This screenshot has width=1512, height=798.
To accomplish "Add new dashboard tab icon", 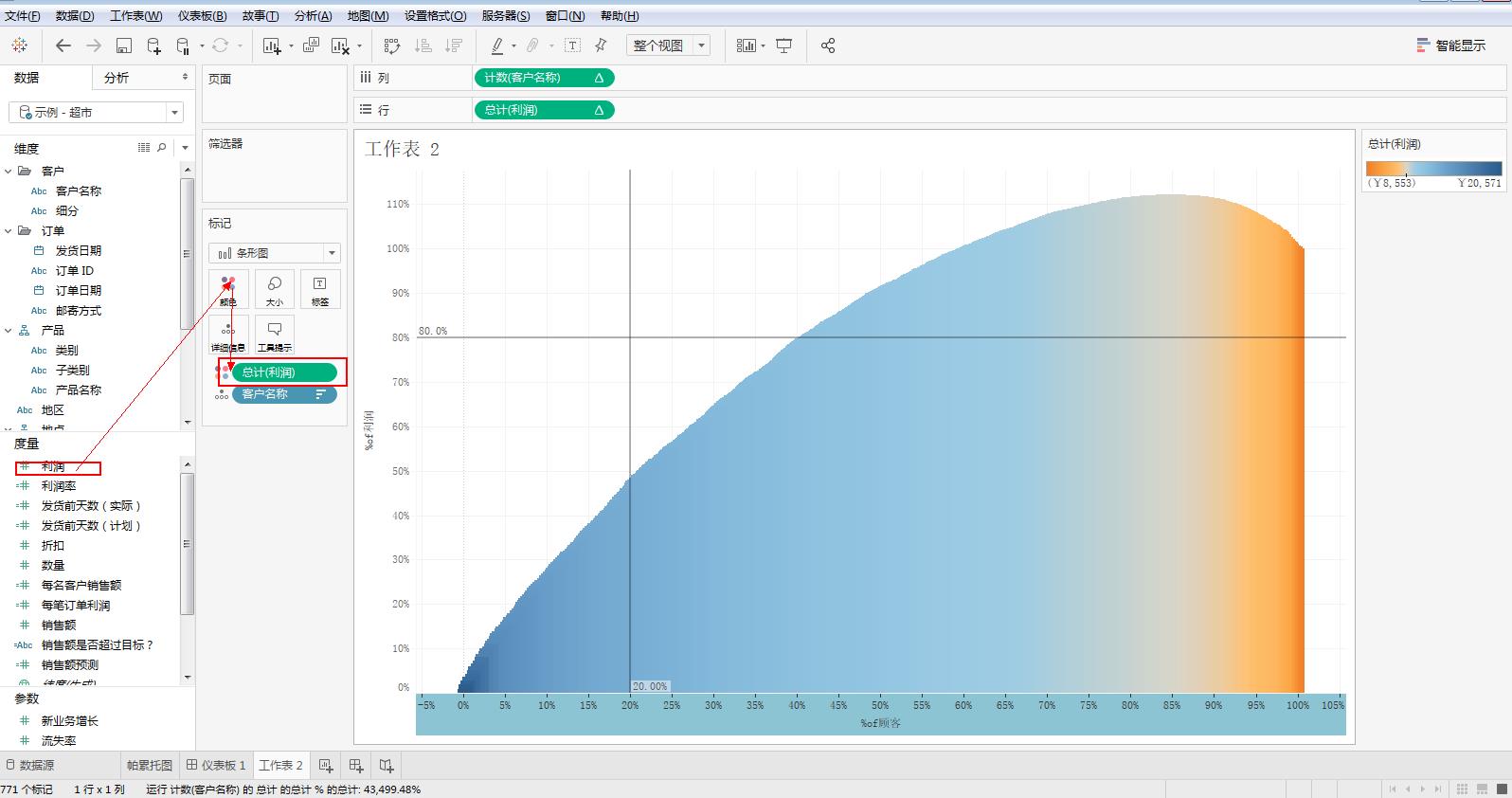I will 356,765.
